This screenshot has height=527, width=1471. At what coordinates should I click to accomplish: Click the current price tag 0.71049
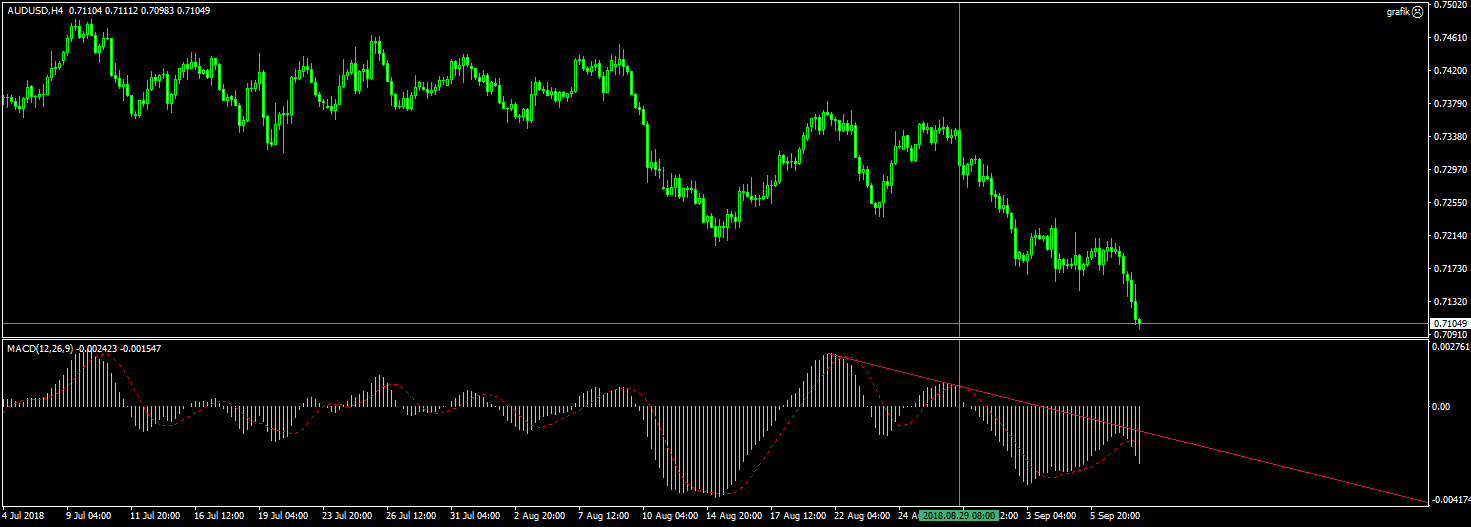click(1449, 324)
